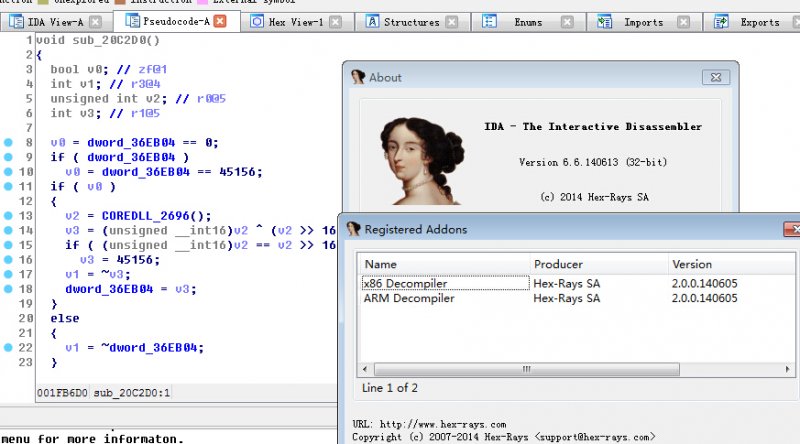Open the www.hex-rays.com URL
Viewport: 800px width, 444px height.
pos(443,424)
